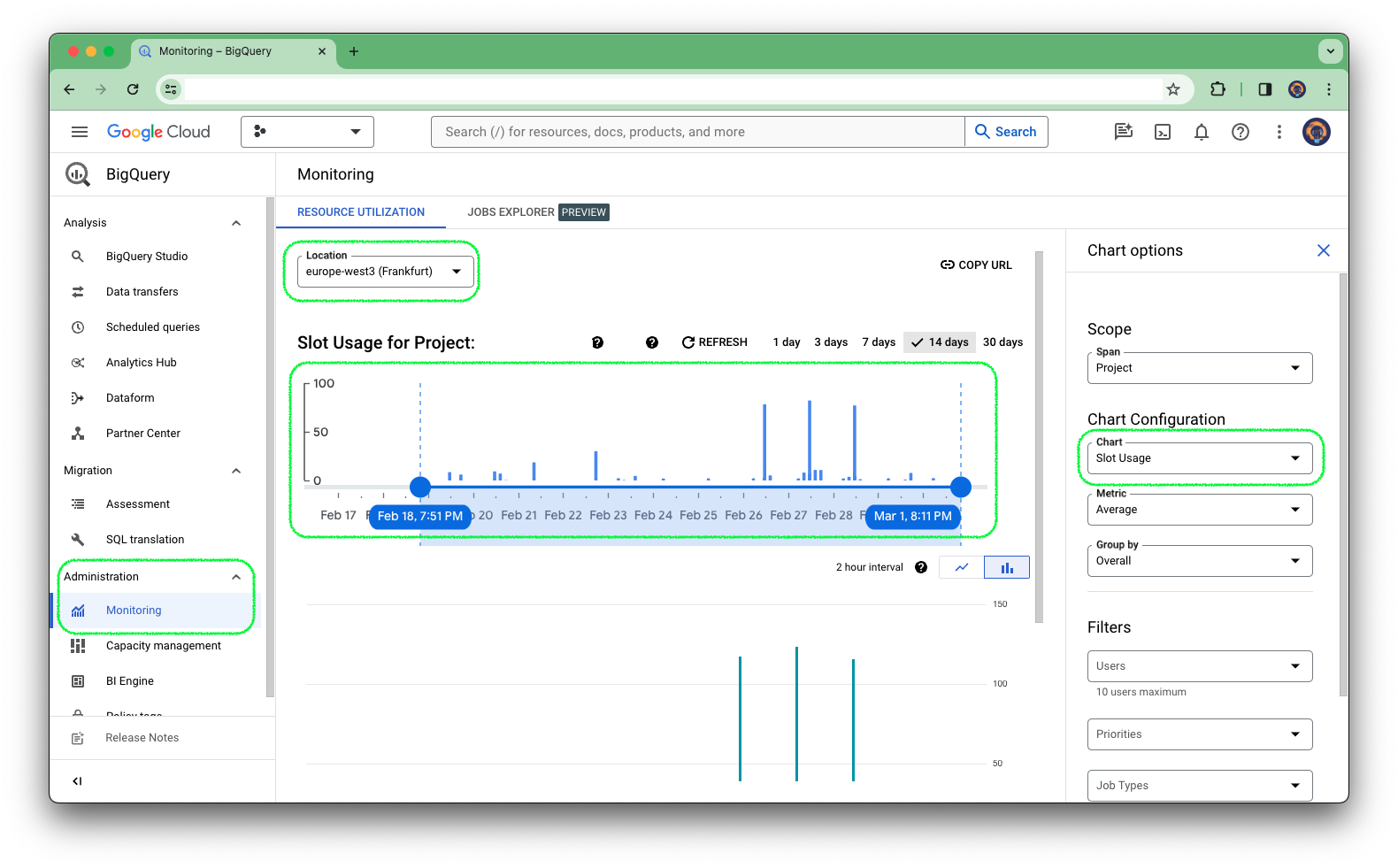Click the Google account avatar in console
This screenshot has height=868, width=1398.
pos(1317,132)
